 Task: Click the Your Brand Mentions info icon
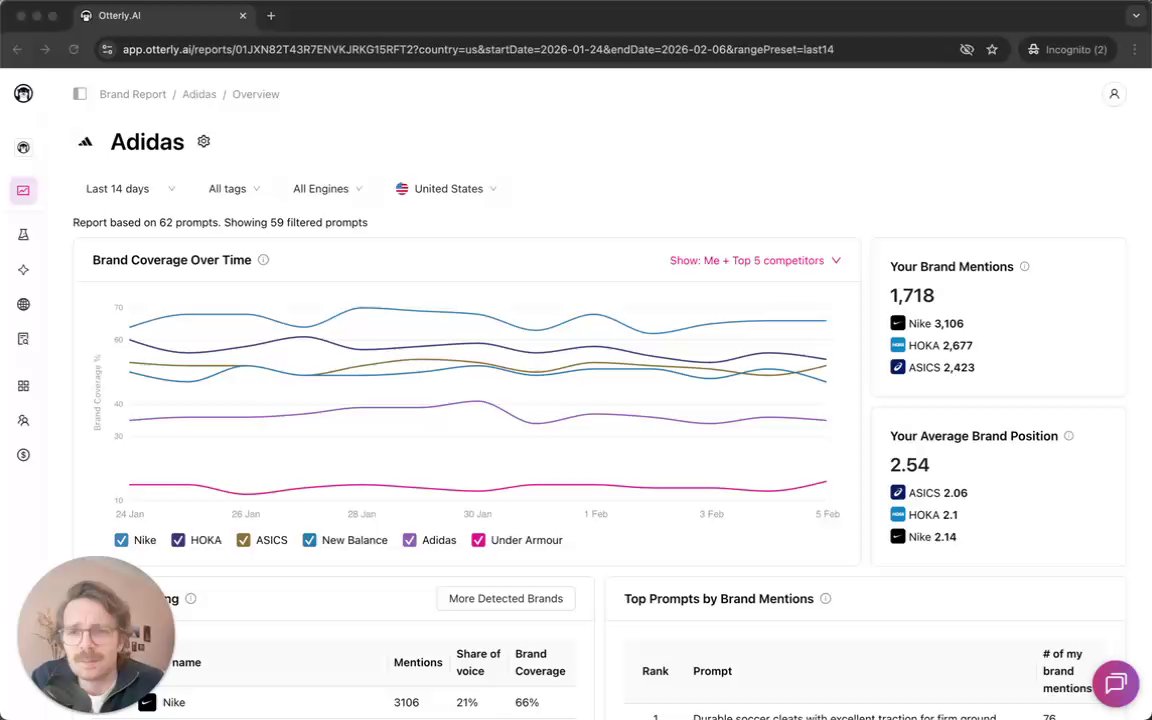click(x=1024, y=267)
